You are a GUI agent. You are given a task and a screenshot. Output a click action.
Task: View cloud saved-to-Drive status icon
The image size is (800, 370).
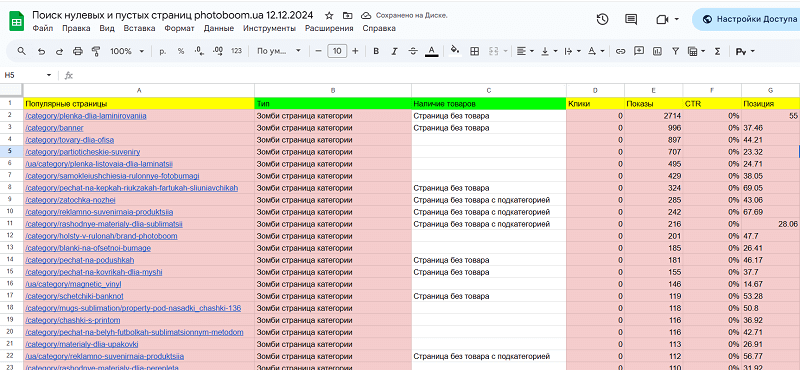point(365,15)
